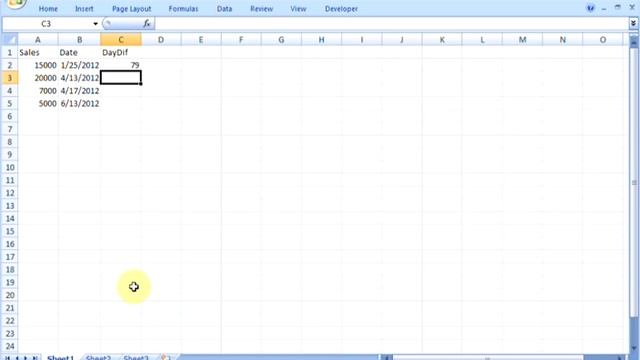The height and width of the screenshot is (360, 640).
Task: Click the Insert Function fx icon
Action: (x=147, y=24)
